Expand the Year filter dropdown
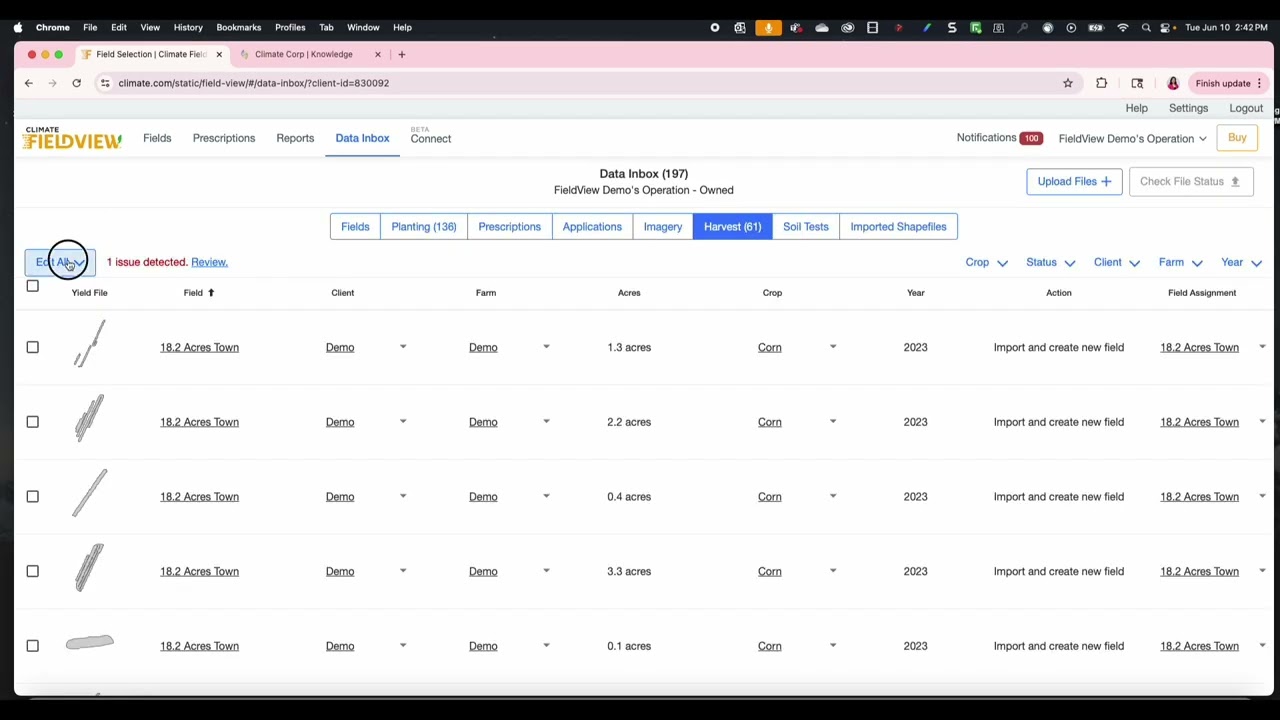 (x=1241, y=262)
